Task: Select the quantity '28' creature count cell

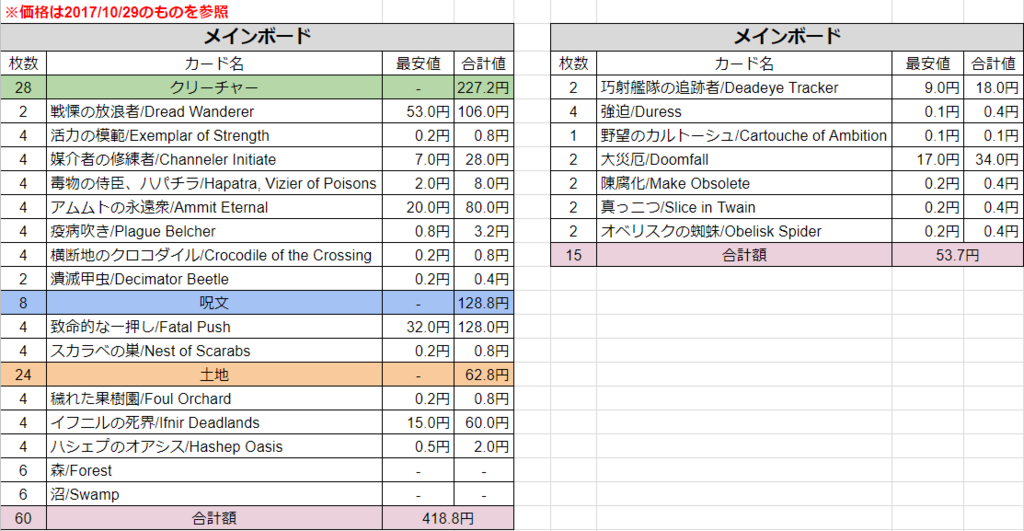Action: (23, 88)
